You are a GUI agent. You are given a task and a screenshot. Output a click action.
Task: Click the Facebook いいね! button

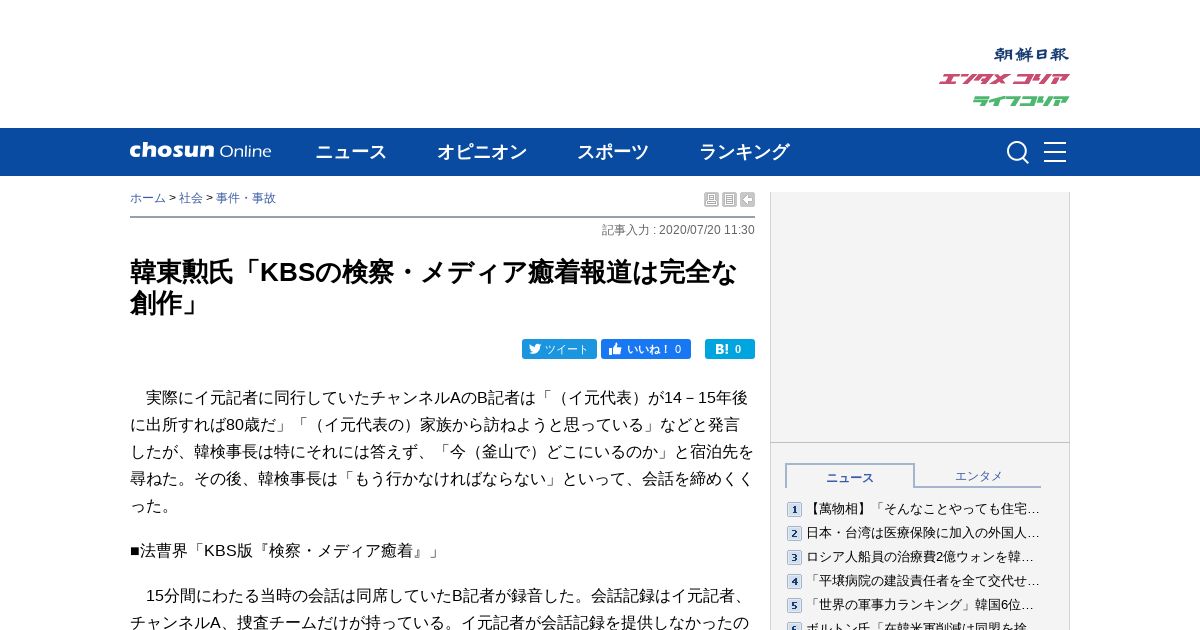(x=646, y=349)
